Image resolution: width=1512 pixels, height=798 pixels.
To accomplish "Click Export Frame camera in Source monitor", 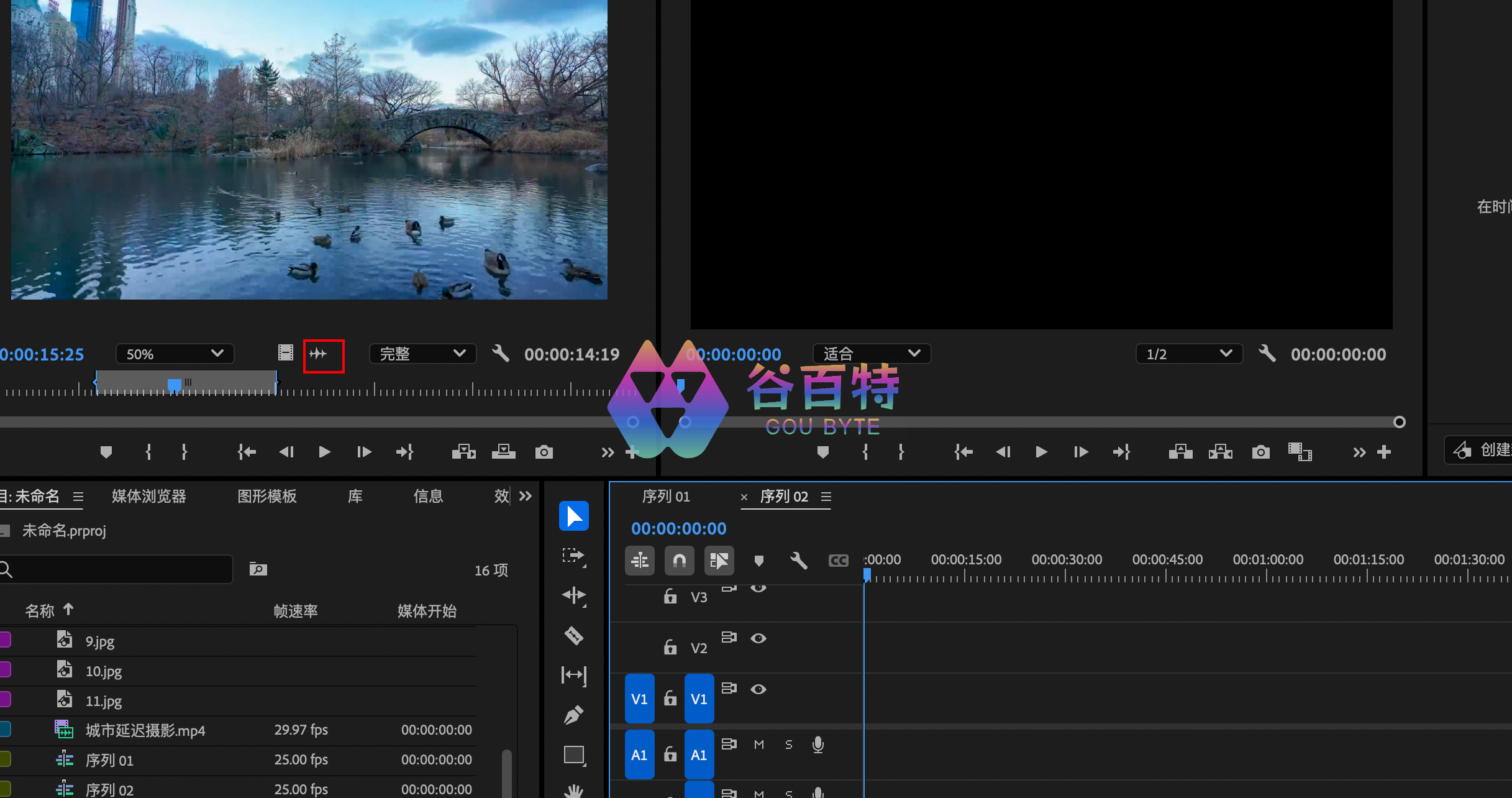I will tap(544, 452).
